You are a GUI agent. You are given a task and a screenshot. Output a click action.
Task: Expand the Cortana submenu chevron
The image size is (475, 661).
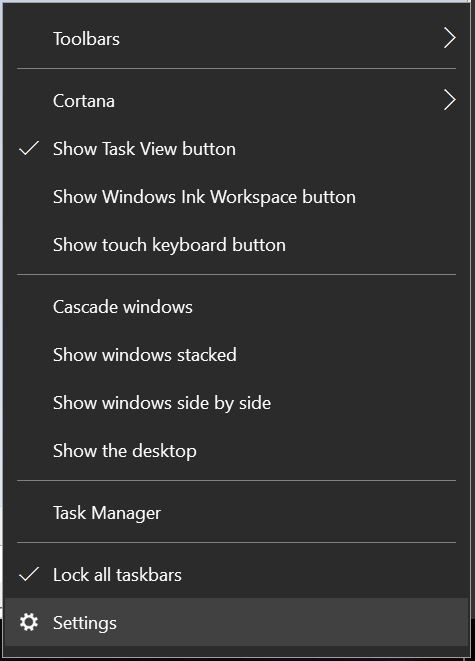click(x=450, y=100)
